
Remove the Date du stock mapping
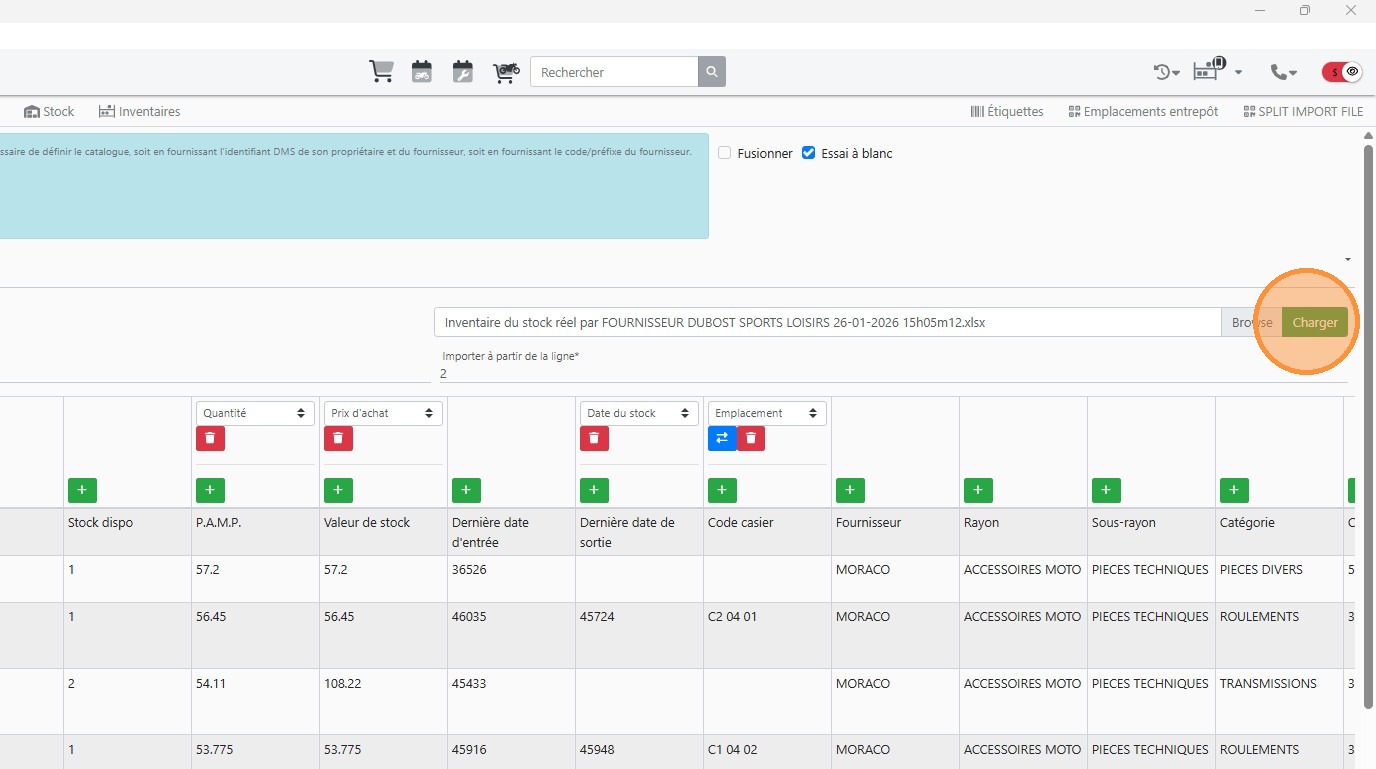(594, 439)
